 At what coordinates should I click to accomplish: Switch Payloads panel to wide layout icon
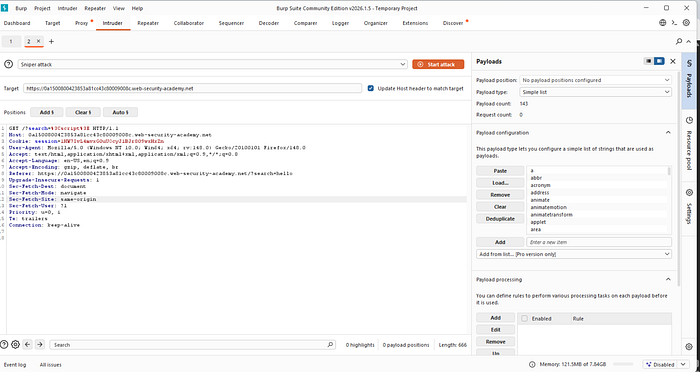659,61
